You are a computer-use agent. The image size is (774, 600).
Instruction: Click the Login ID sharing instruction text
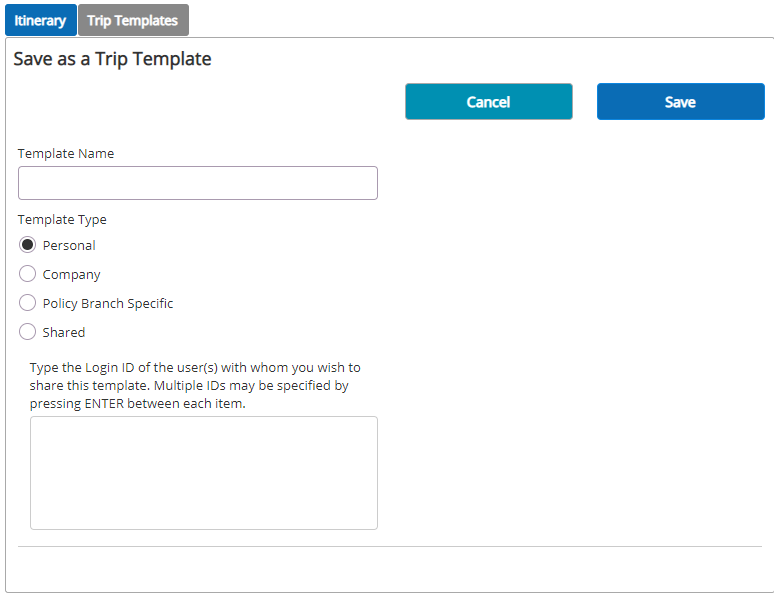coord(195,385)
